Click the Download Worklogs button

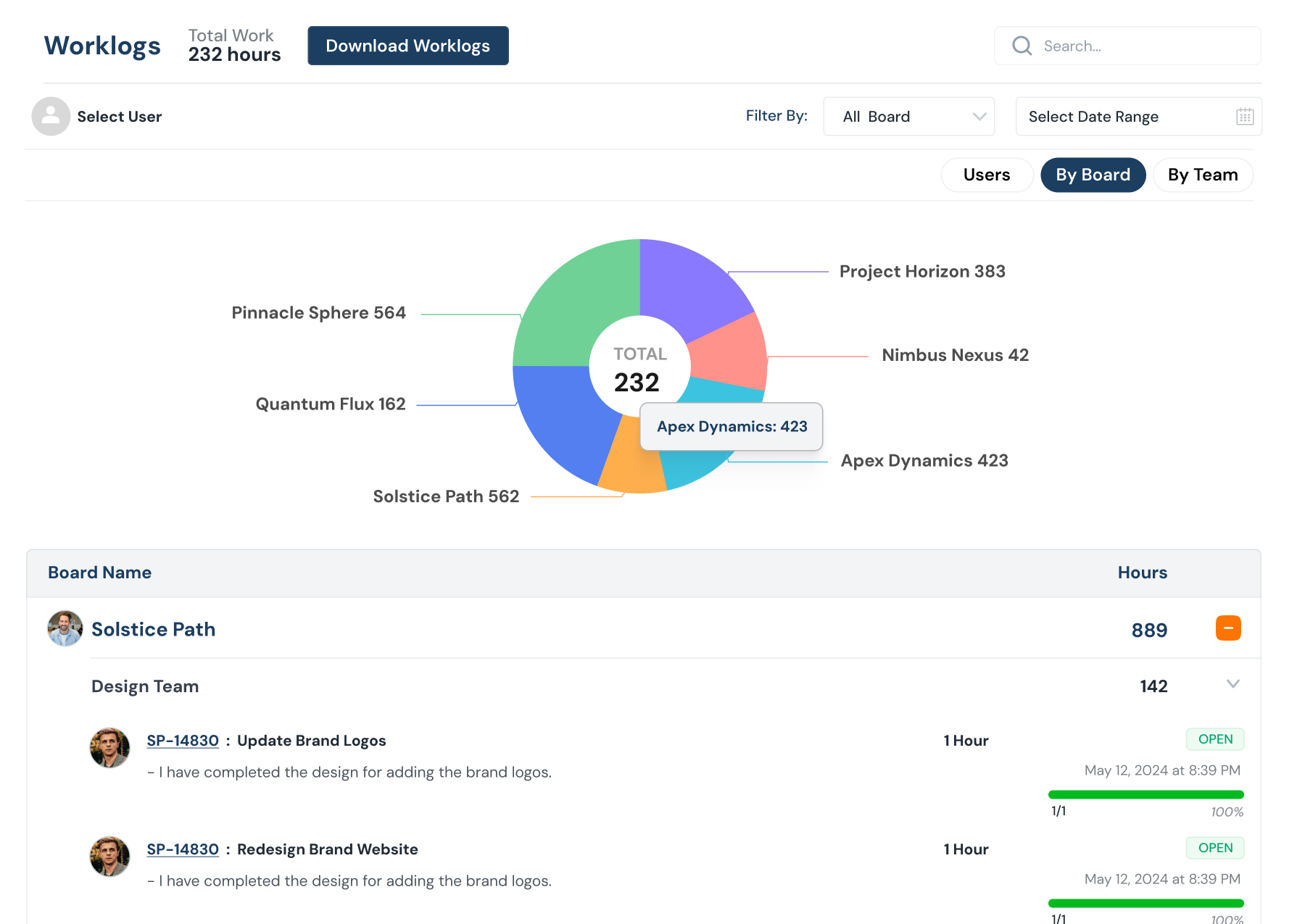pyautogui.click(x=407, y=45)
